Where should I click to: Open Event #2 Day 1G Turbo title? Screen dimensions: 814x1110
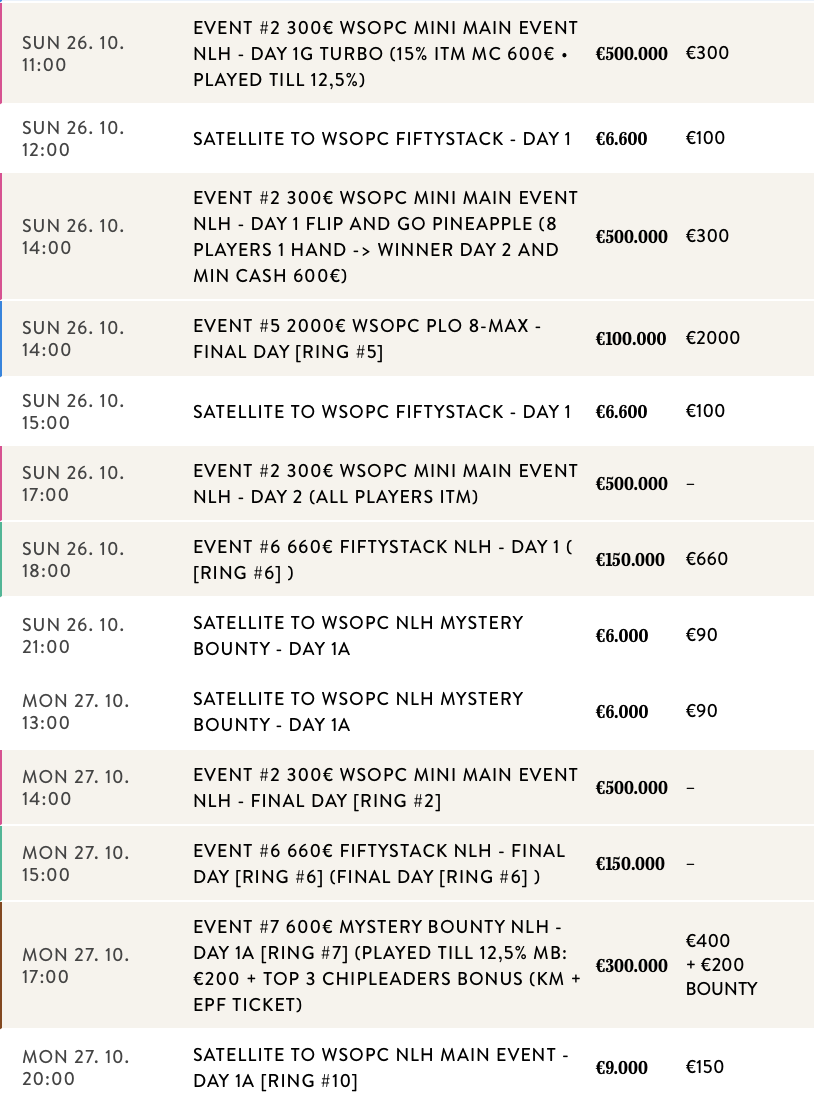coord(386,54)
